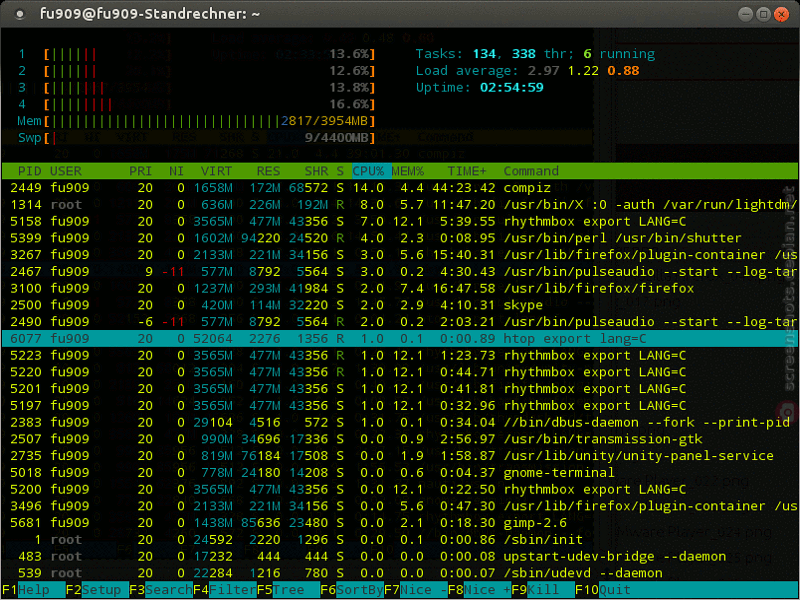
Task: Select the unity-panel-service process row
Action: [x=400, y=456]
